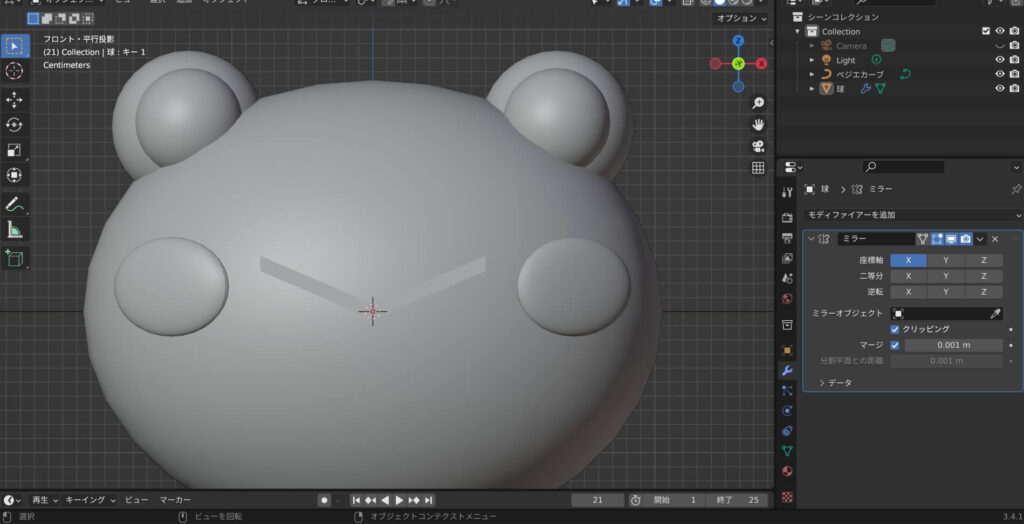Screen dimensions: 1024x524
Task: Select the Annotate pencil tool
Action: point(15,204)
